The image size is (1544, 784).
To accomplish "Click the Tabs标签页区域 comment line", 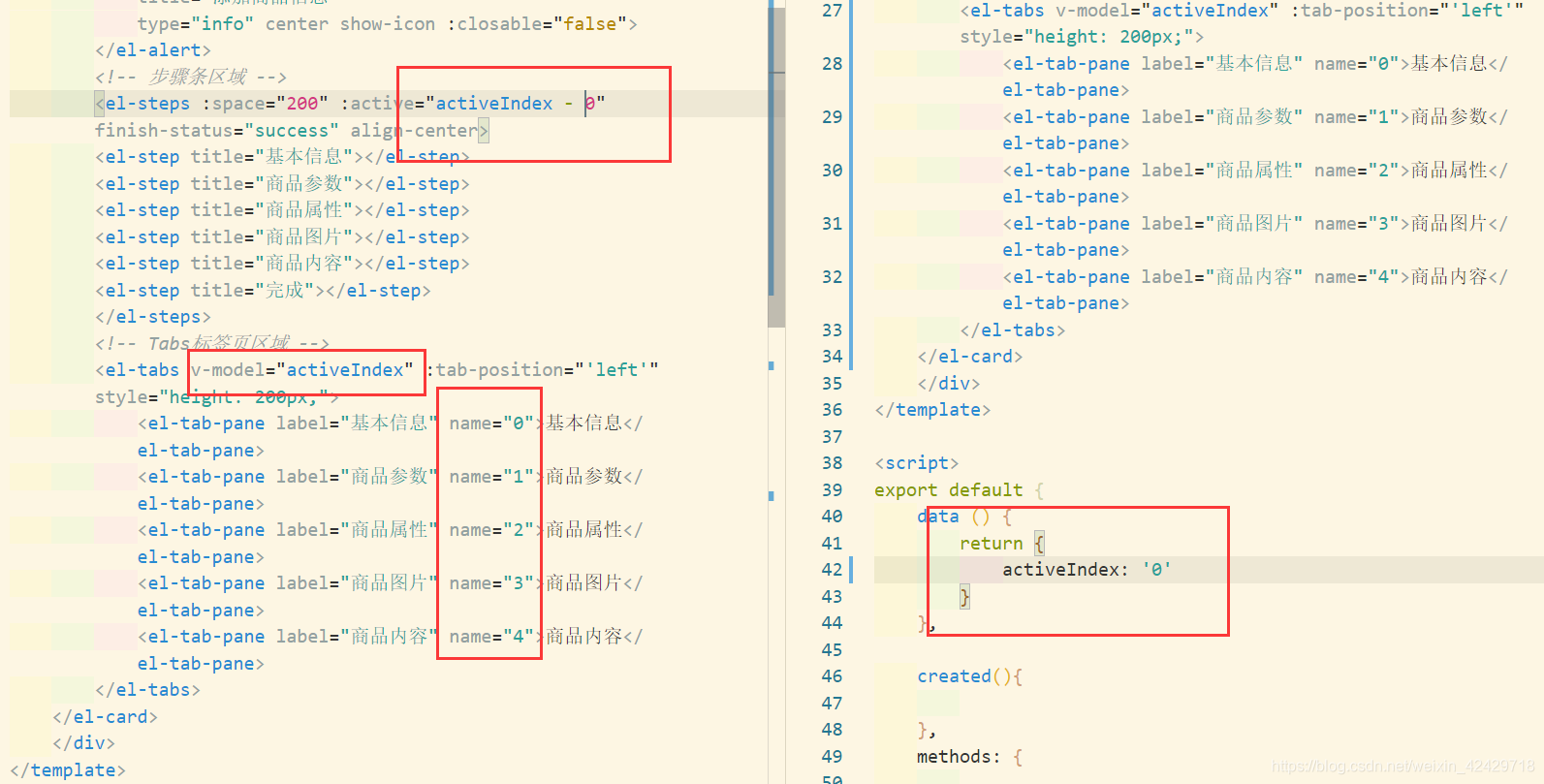I will (212, 343).
